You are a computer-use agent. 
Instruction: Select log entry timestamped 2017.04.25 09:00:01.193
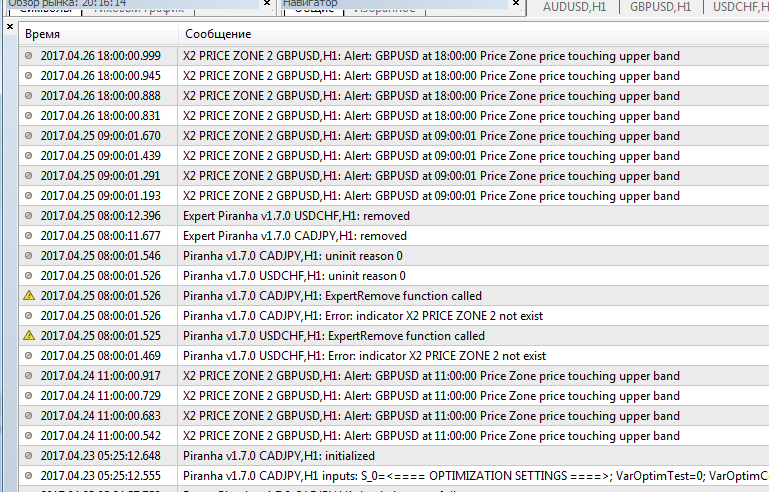394,196
